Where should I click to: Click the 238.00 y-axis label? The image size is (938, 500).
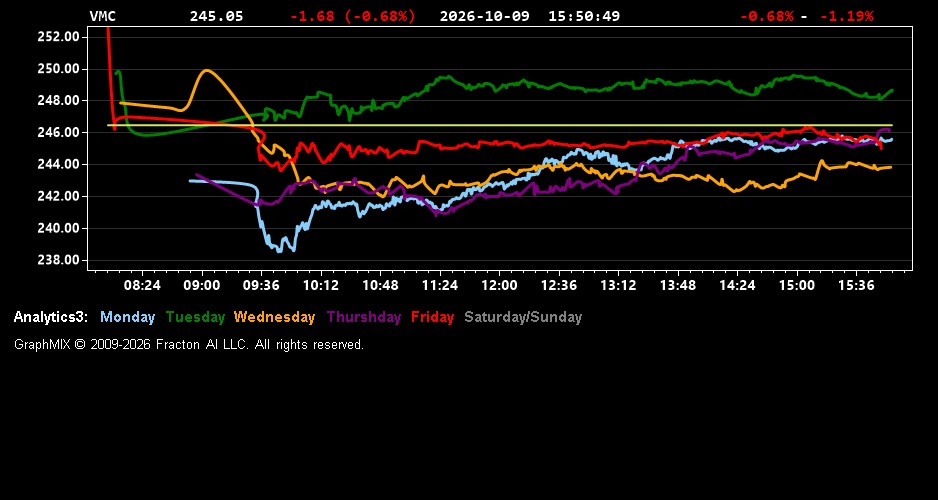(x=59, y=260)
